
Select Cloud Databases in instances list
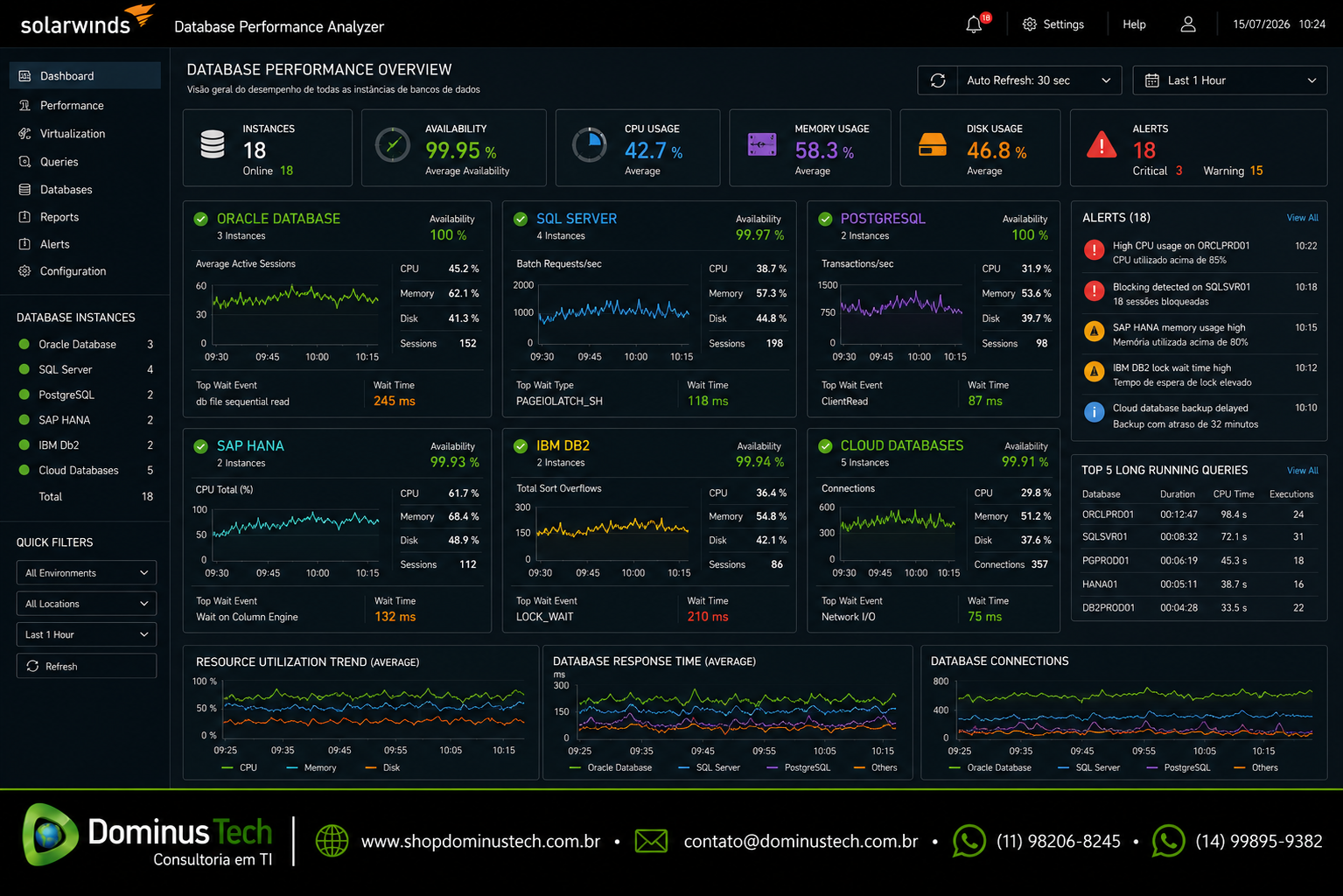coord(86,471)
